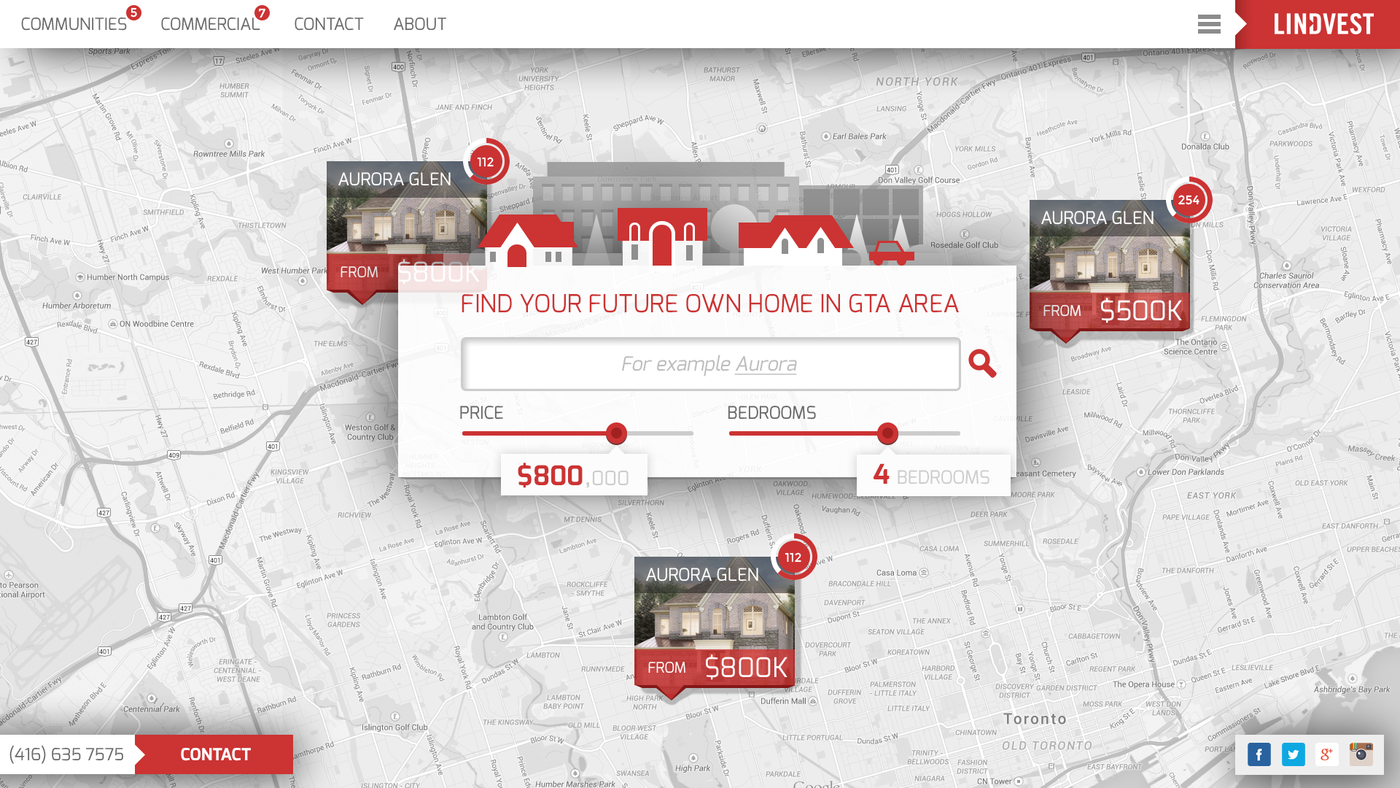The image size is (1400, 788).
Task: Adjust the PRICE slider handle
Action: click(614, 432)
